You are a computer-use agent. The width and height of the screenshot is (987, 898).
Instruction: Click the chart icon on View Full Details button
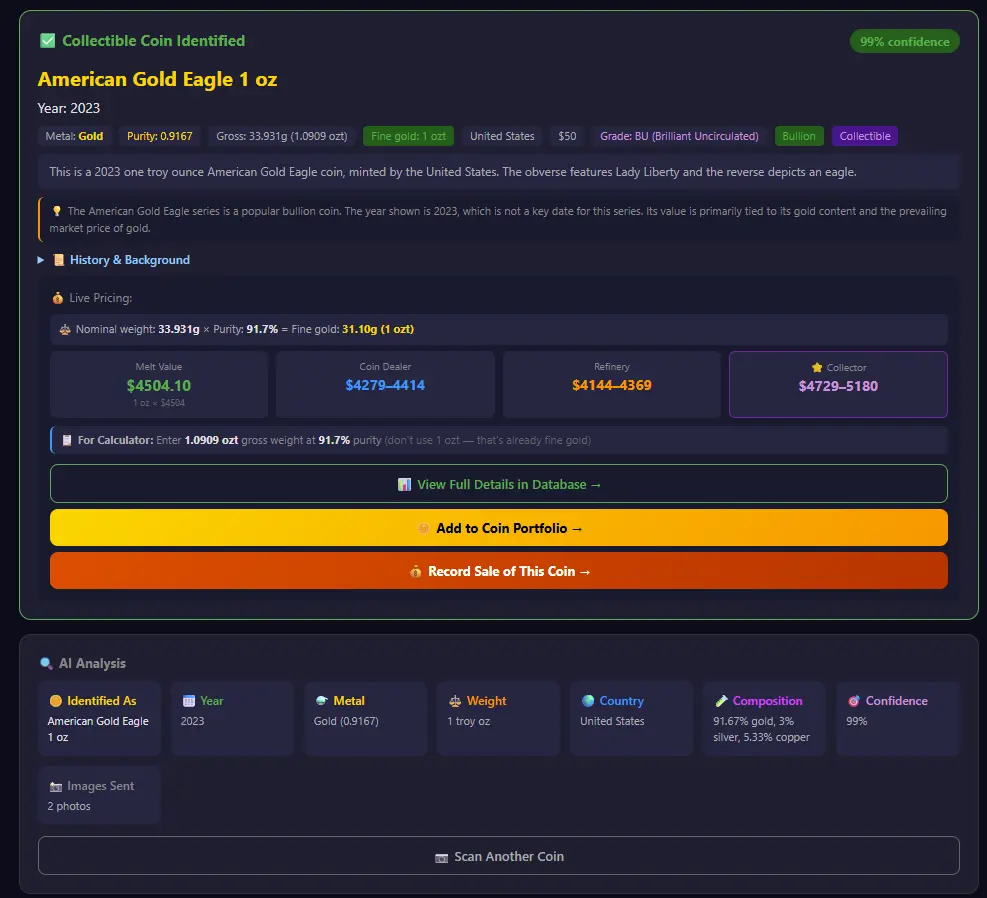(404, 485)
